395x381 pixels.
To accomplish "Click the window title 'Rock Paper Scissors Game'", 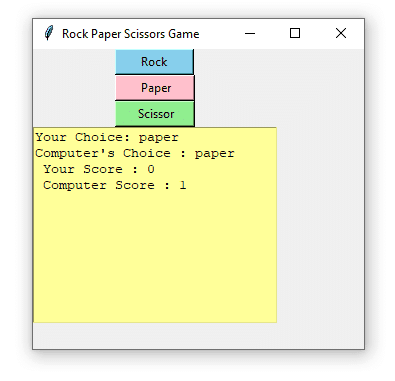I will pos(131,34).
